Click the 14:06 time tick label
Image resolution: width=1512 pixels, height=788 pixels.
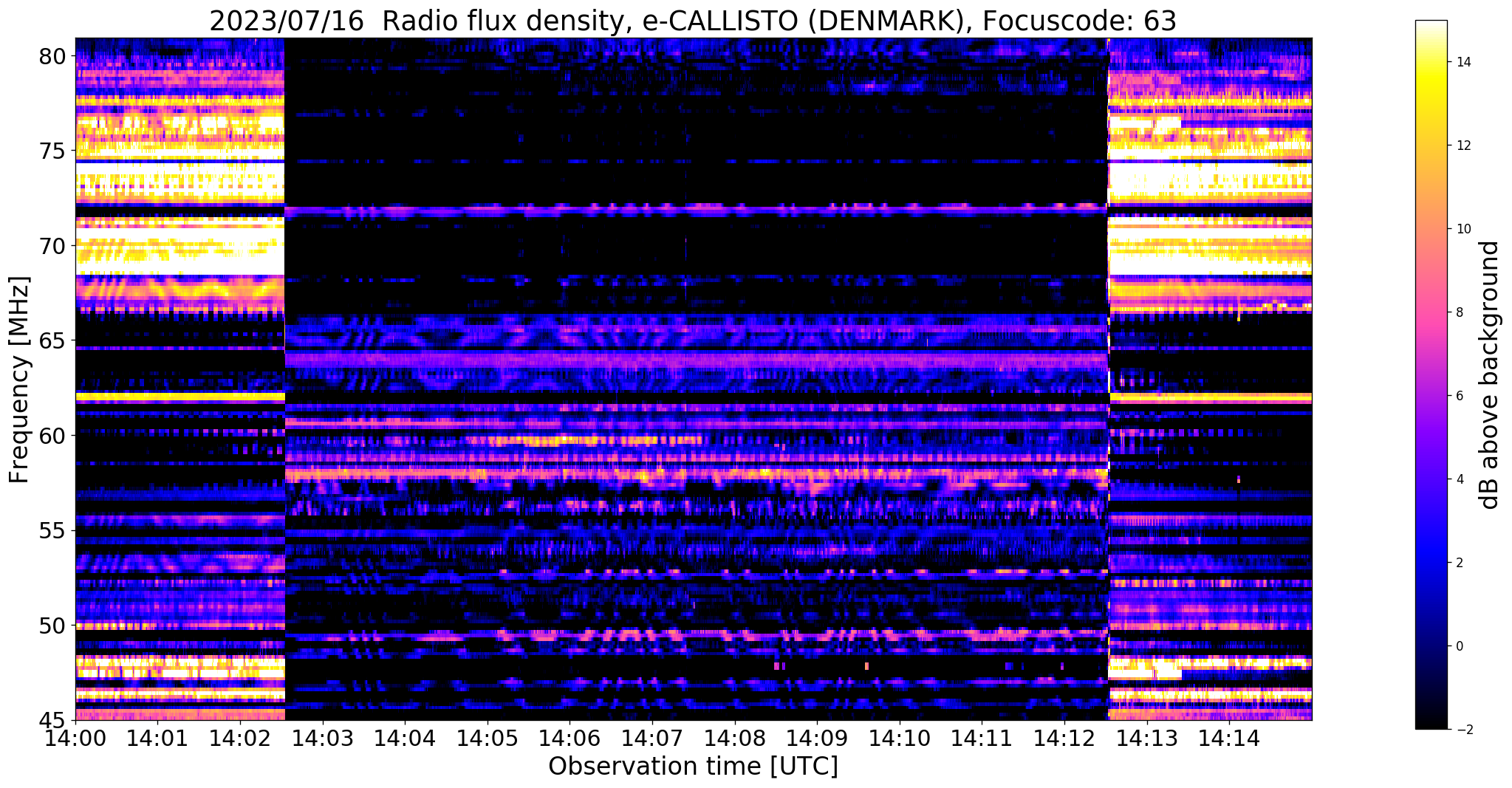(x=569, y=737)
